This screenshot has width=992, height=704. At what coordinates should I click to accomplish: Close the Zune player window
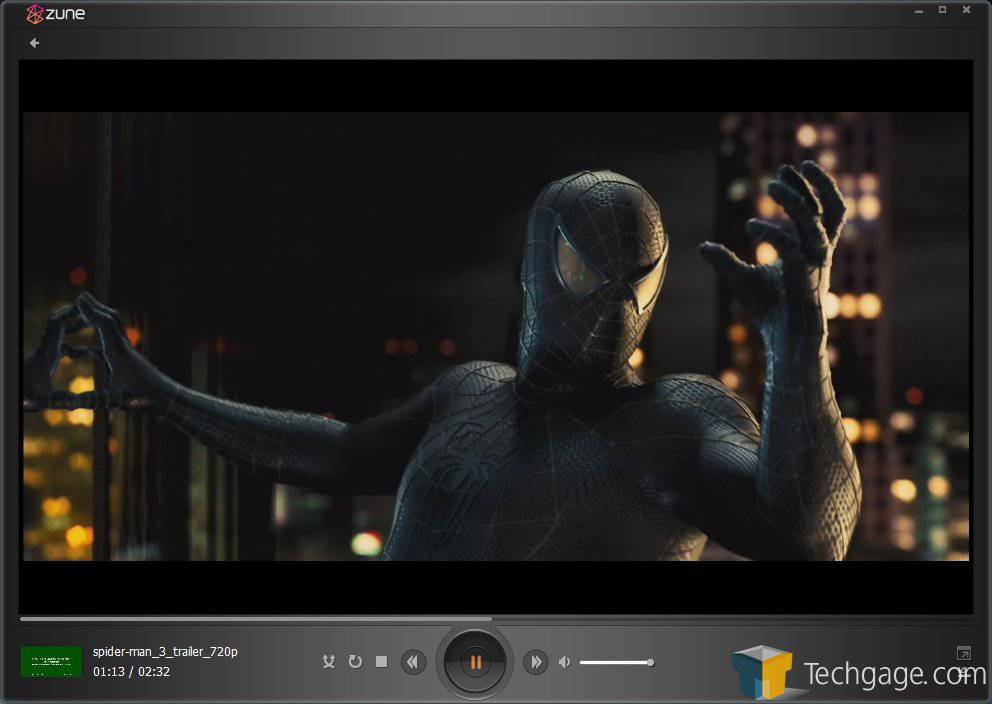[966, 10]
